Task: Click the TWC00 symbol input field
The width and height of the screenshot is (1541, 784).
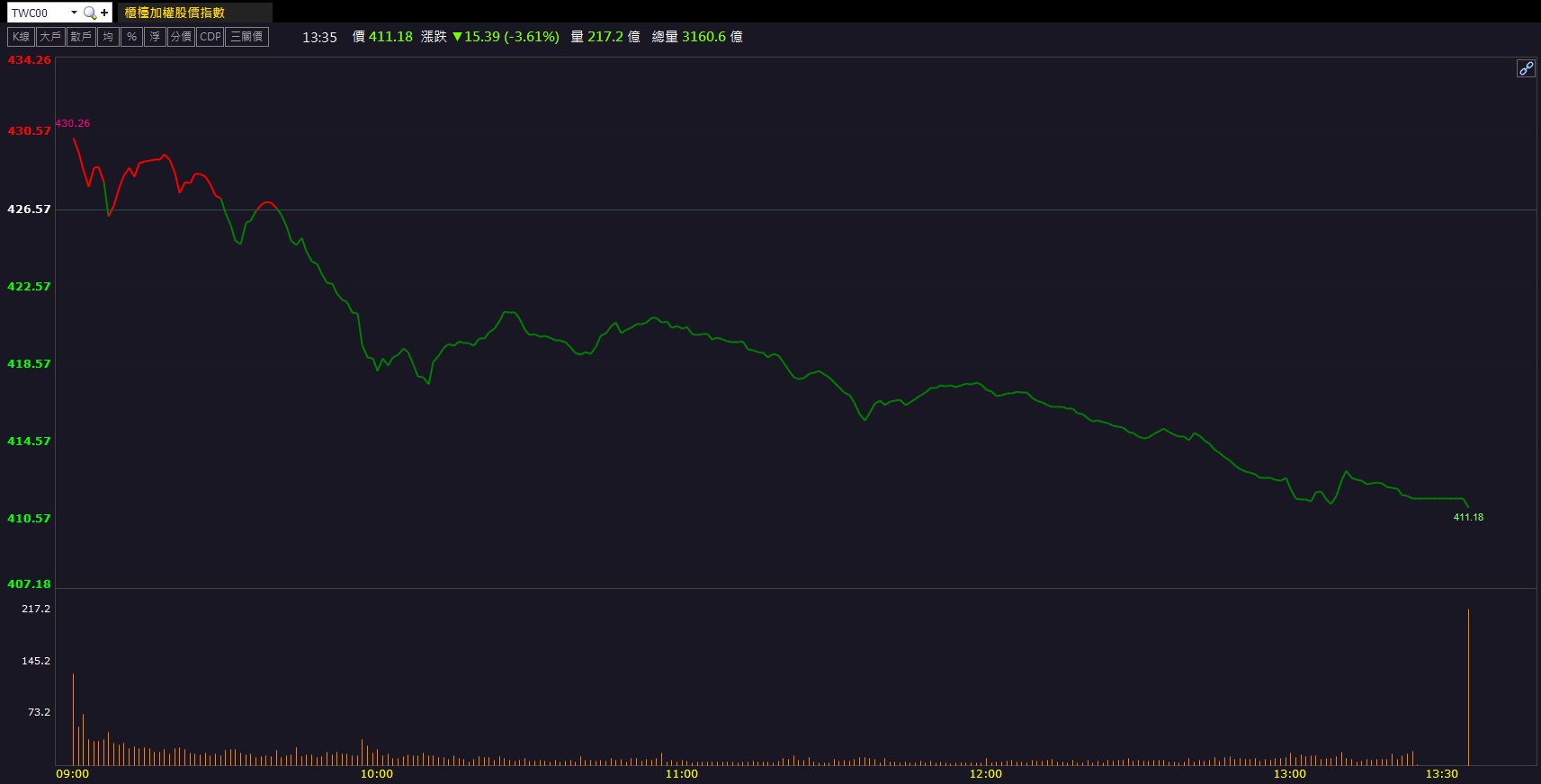Action: 39,13
